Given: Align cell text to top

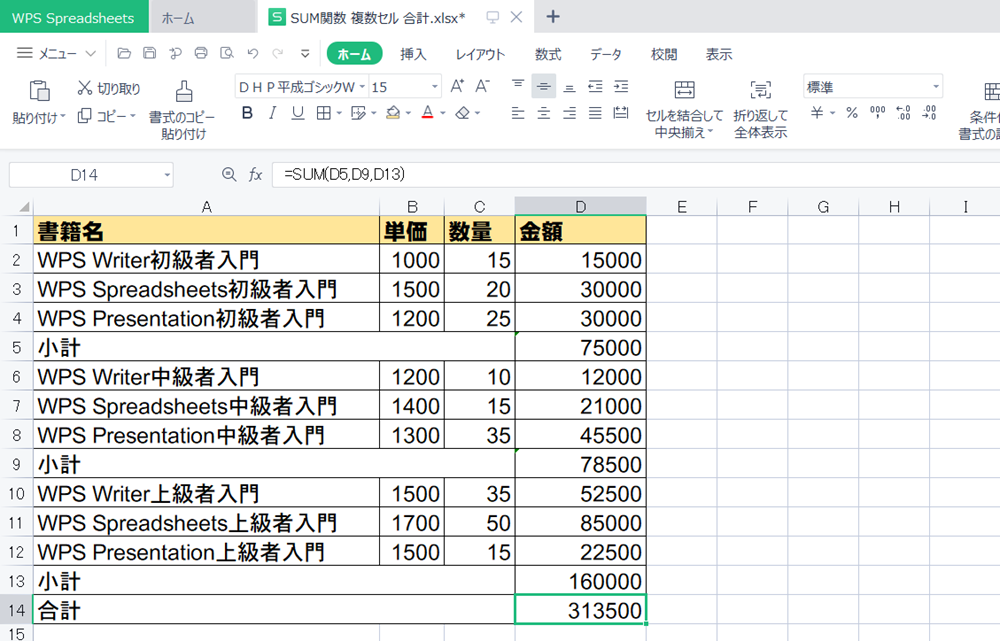Looking at the screenshot, I should click(518, 85).
